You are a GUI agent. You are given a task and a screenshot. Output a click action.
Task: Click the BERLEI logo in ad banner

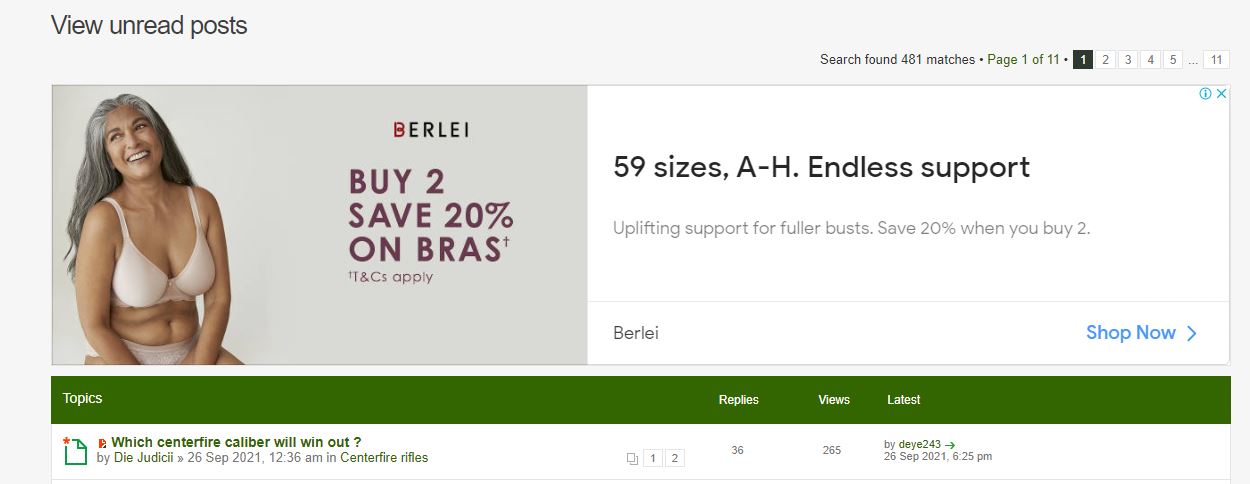[431, 129]
